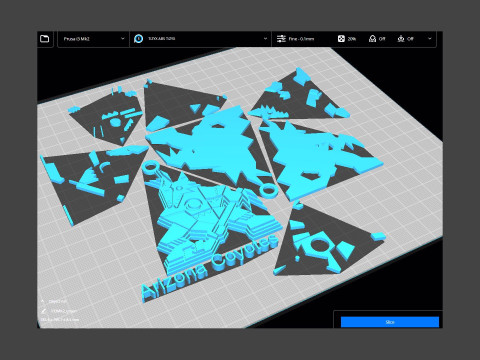The image size is (480, 360).
Task: Open the Prusa i3 Mk2 printer dropdown
Action: pyautogui.click(x=93, y=39)
